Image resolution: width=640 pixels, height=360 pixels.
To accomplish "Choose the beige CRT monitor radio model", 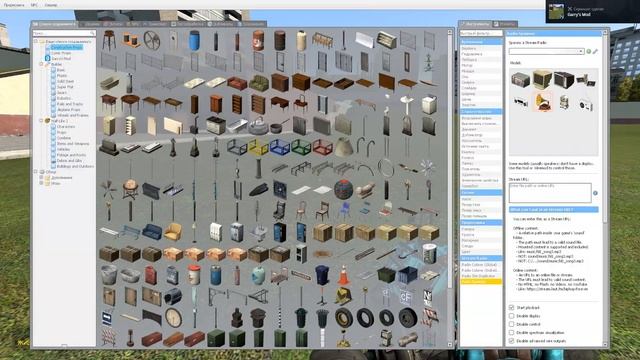I will (x=542, y=79).
